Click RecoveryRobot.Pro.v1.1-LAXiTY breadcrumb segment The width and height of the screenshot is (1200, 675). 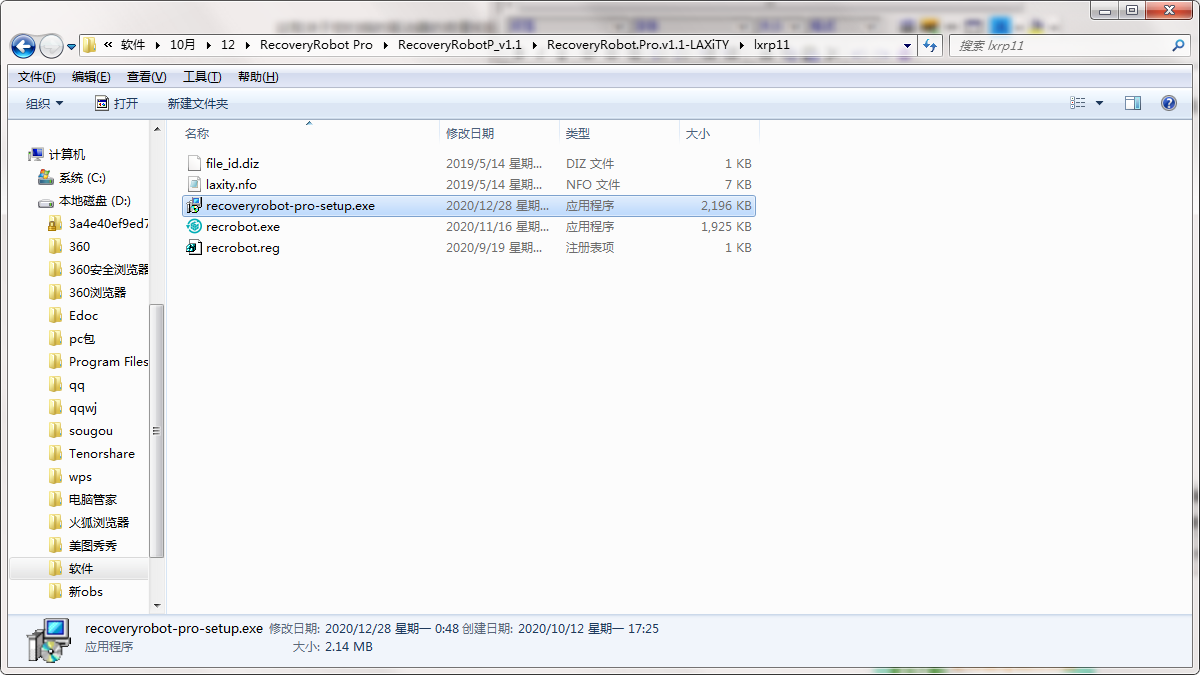click(x=640, y=45)
